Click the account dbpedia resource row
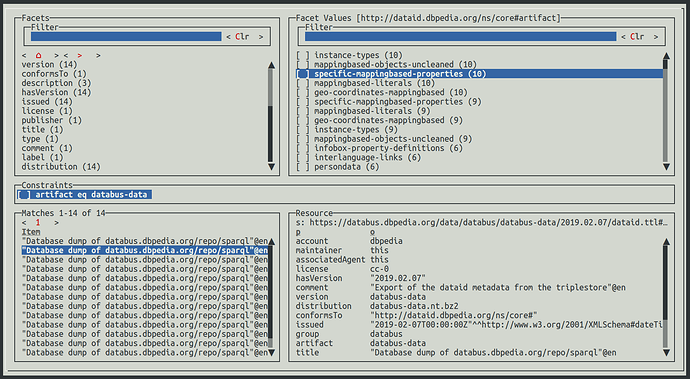690x379 pixels. click(x=479, y=241)
